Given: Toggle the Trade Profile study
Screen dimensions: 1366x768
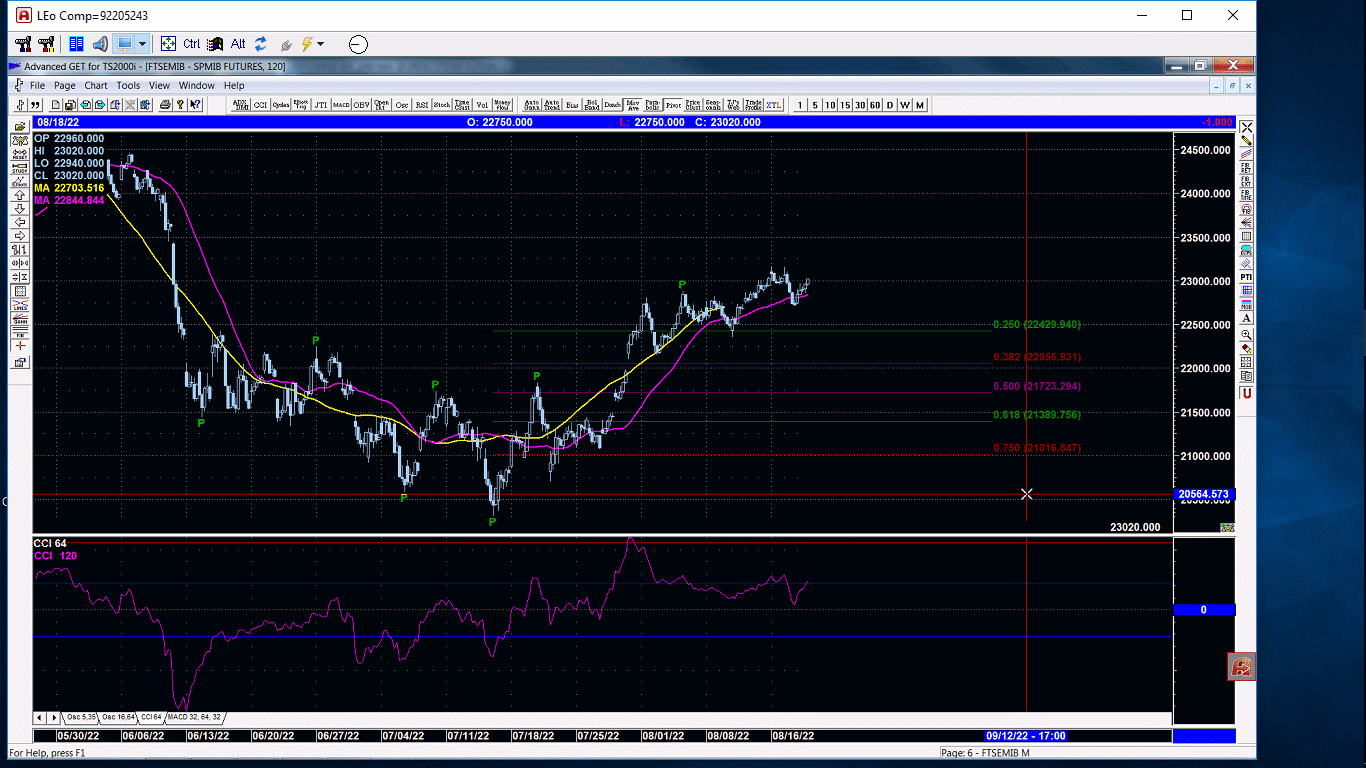Looking at the screenshot, I should [x=753, y=105].
